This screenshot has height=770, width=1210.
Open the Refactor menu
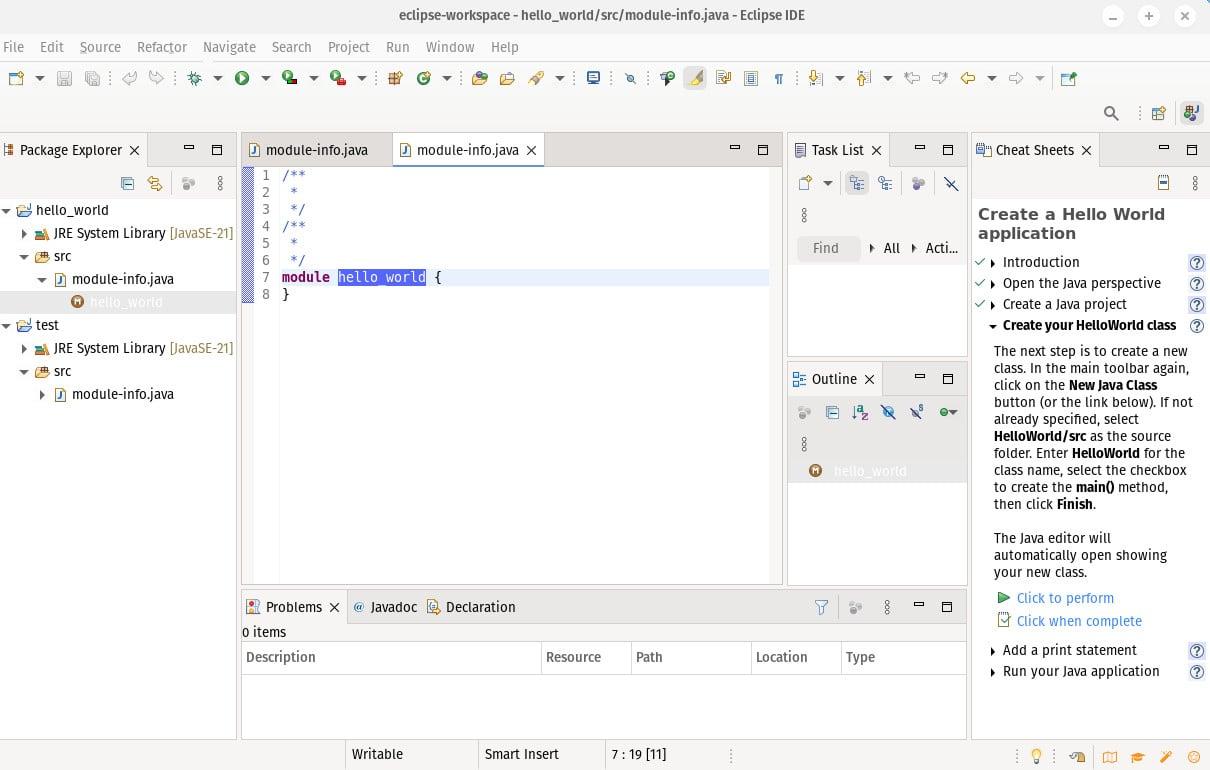tap(161, 47)
